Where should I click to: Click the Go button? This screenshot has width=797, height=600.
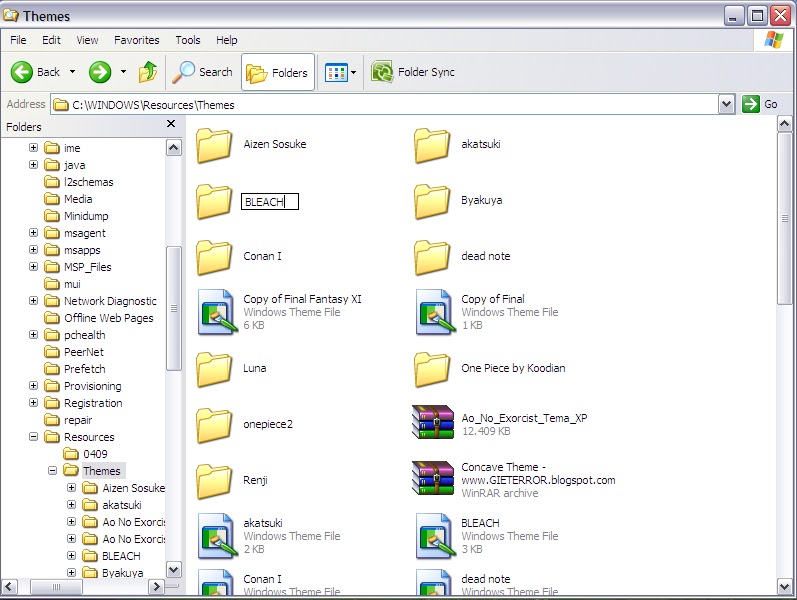760,104
